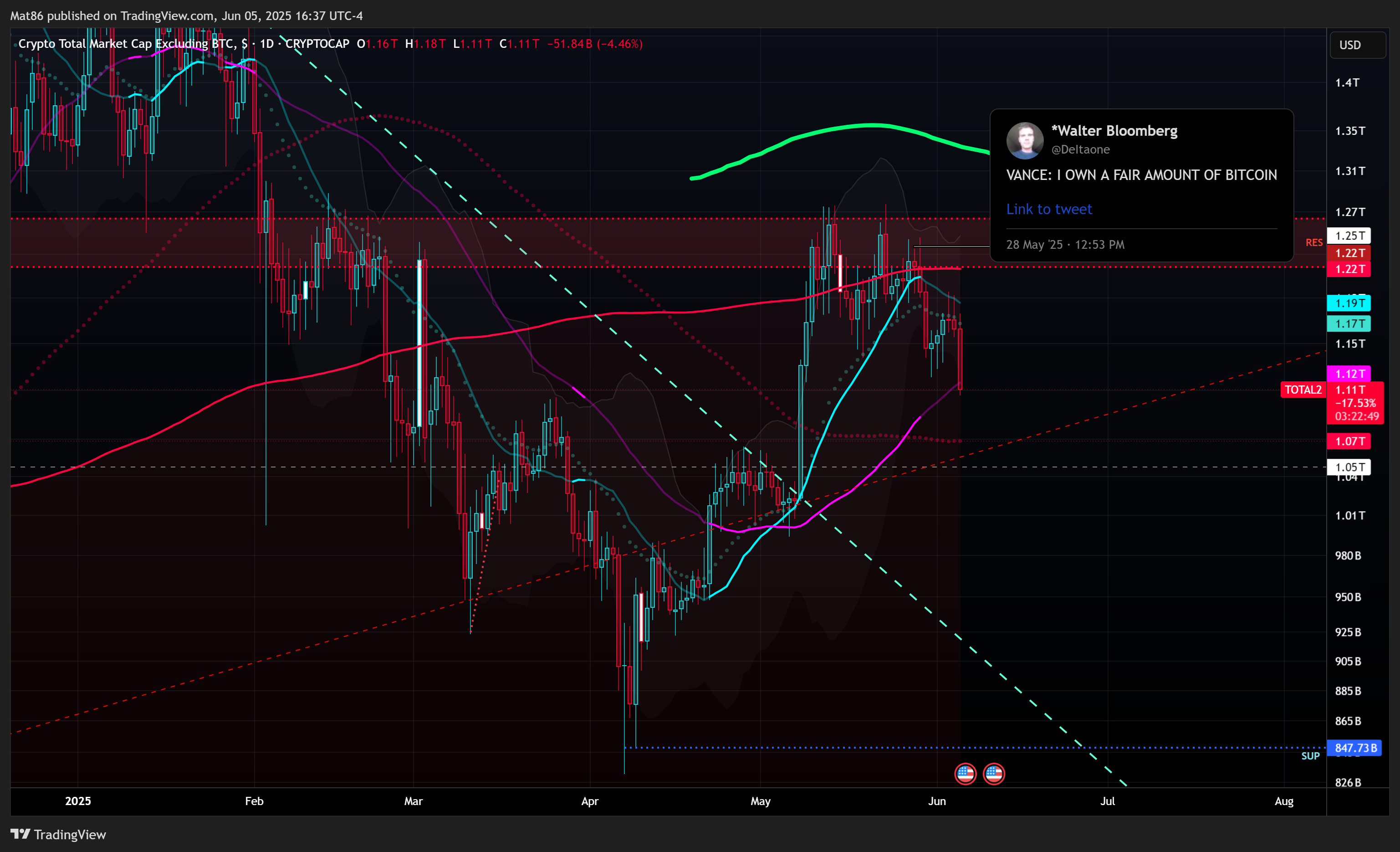Click the Aug label on the time axis
Screen dimensions: 1400x852
[x=1284, y=801]
